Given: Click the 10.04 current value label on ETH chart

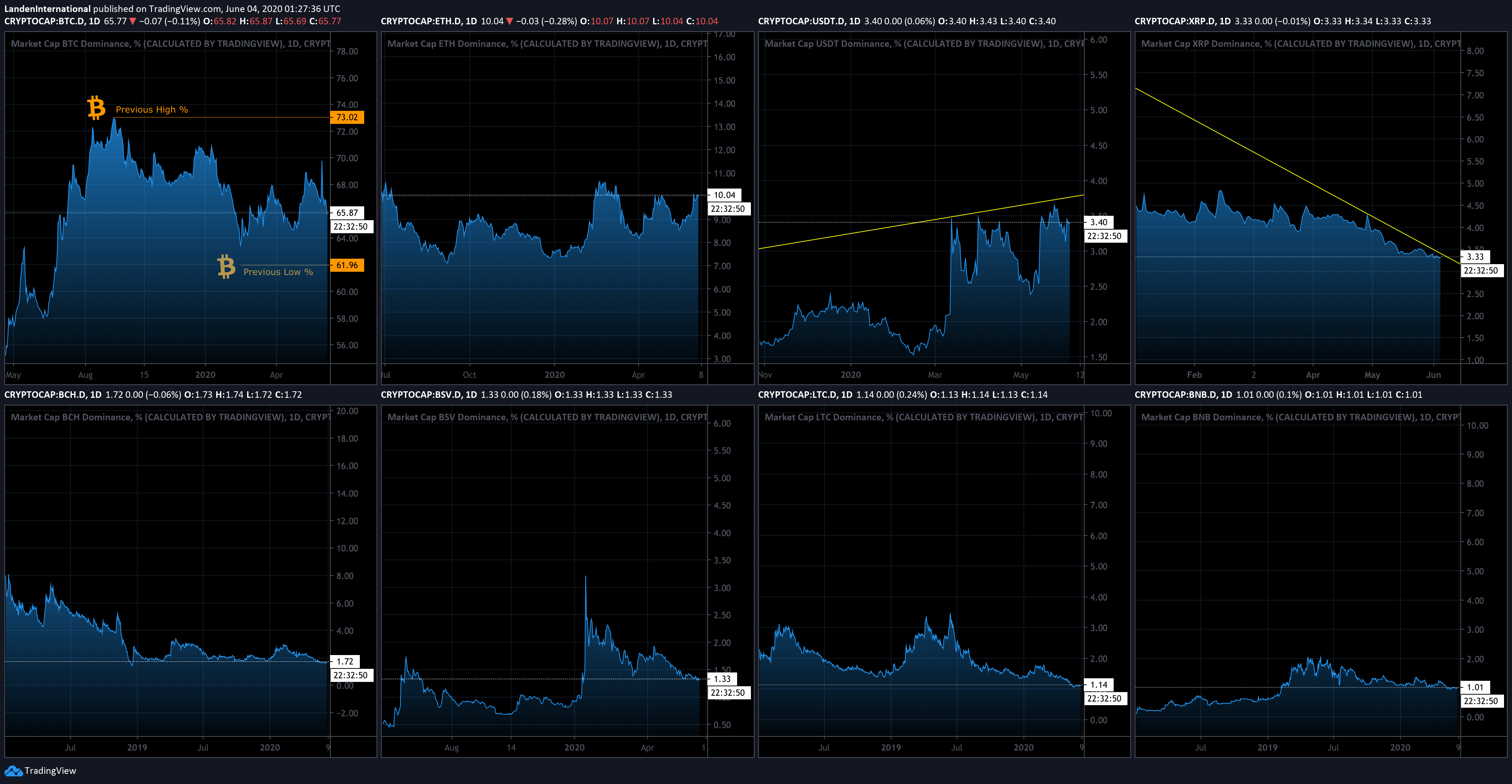Looking at the screenshot, I should [x=725, y=195].
